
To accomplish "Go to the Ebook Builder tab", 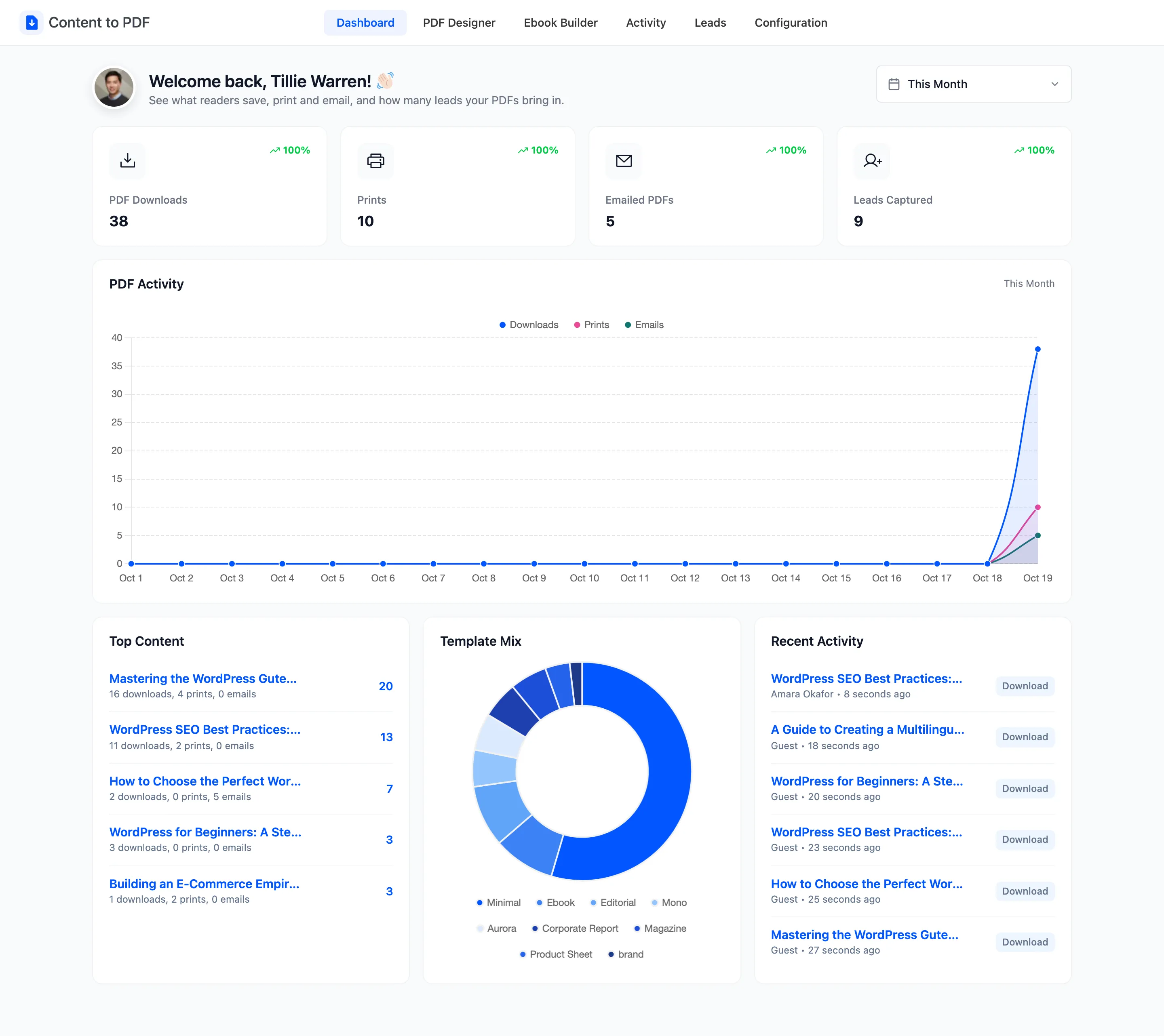I will point(560,23).
